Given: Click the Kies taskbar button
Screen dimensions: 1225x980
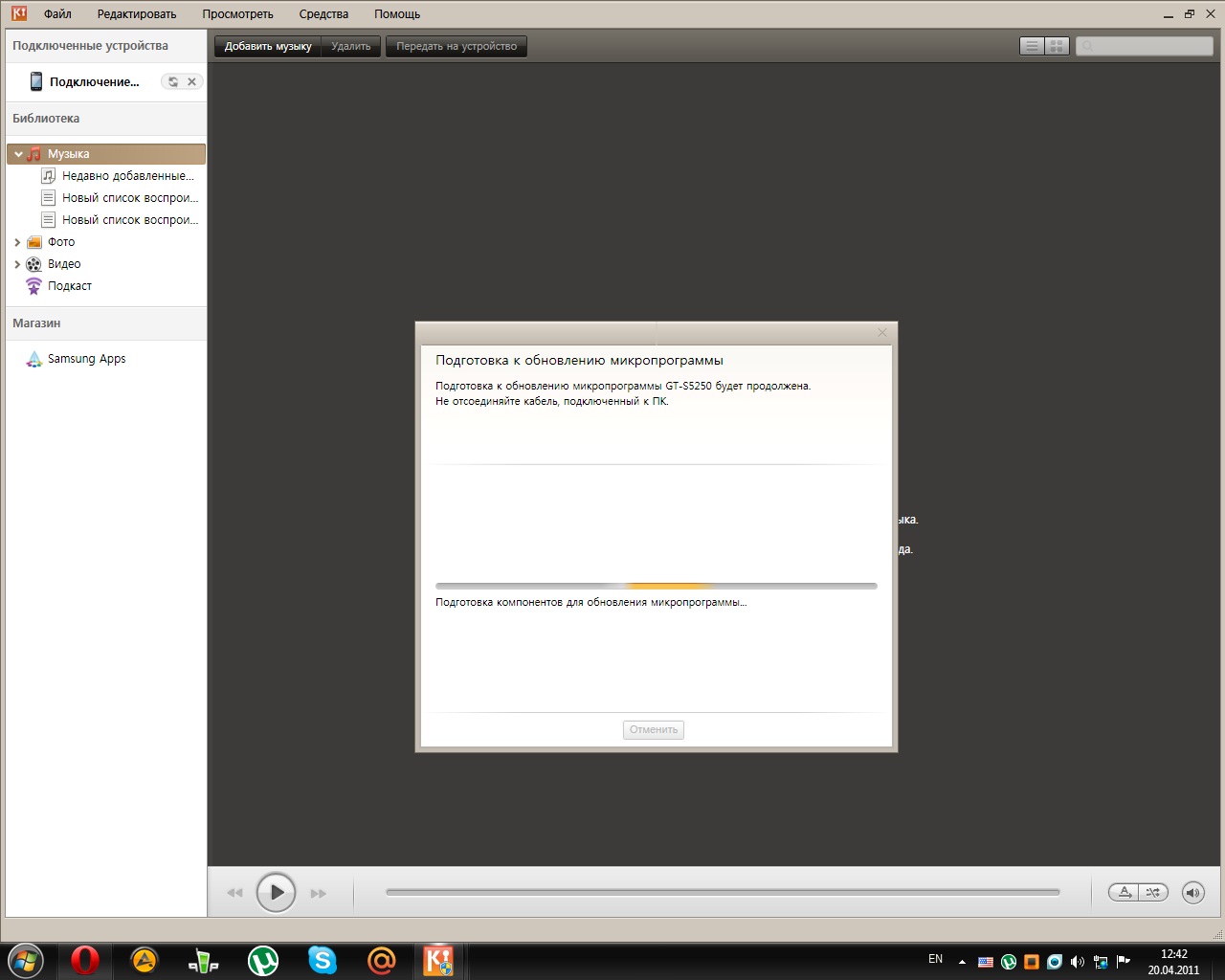Looking at the screenshot, I should [439, 961].
